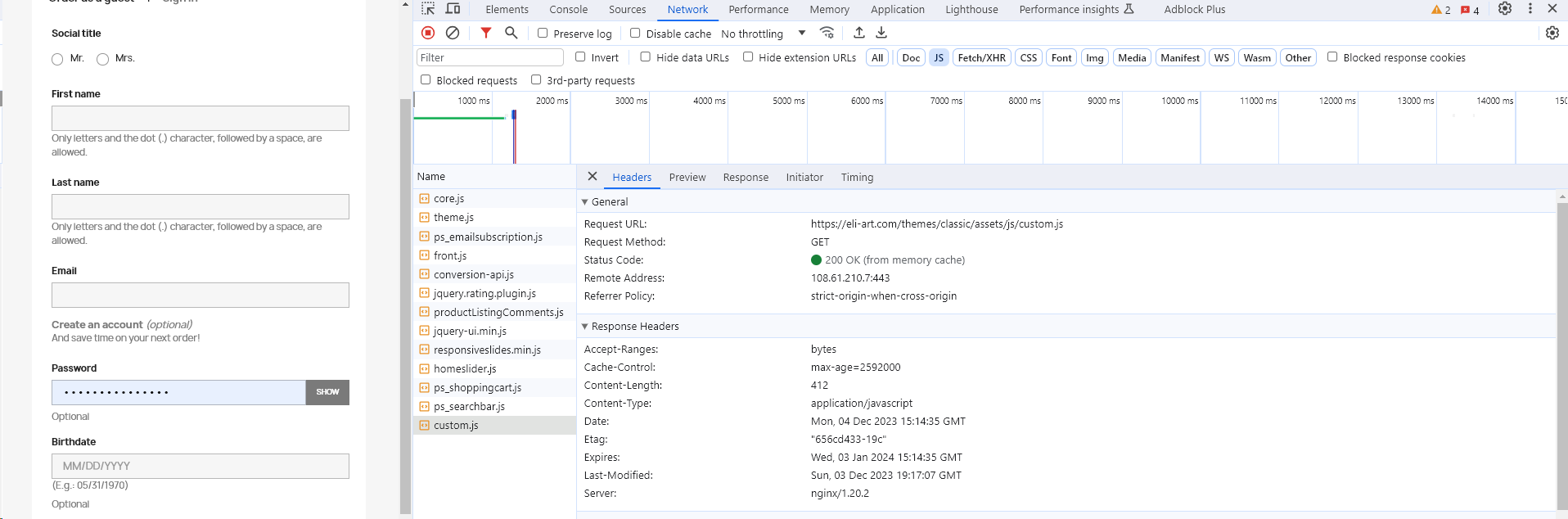Switch to the Console tab
This screenshot has height=519, width=1568.
pyautogui.click(x=568, y=10)
